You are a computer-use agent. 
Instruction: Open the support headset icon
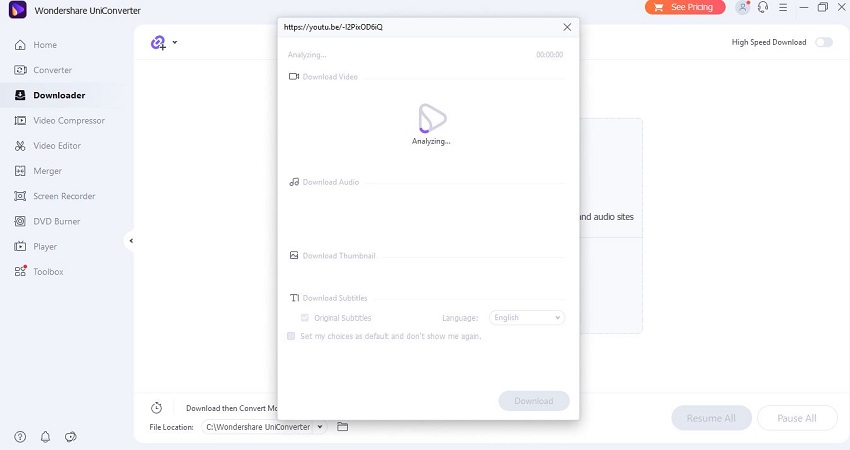pyautogui.click(x=763, y=8)
